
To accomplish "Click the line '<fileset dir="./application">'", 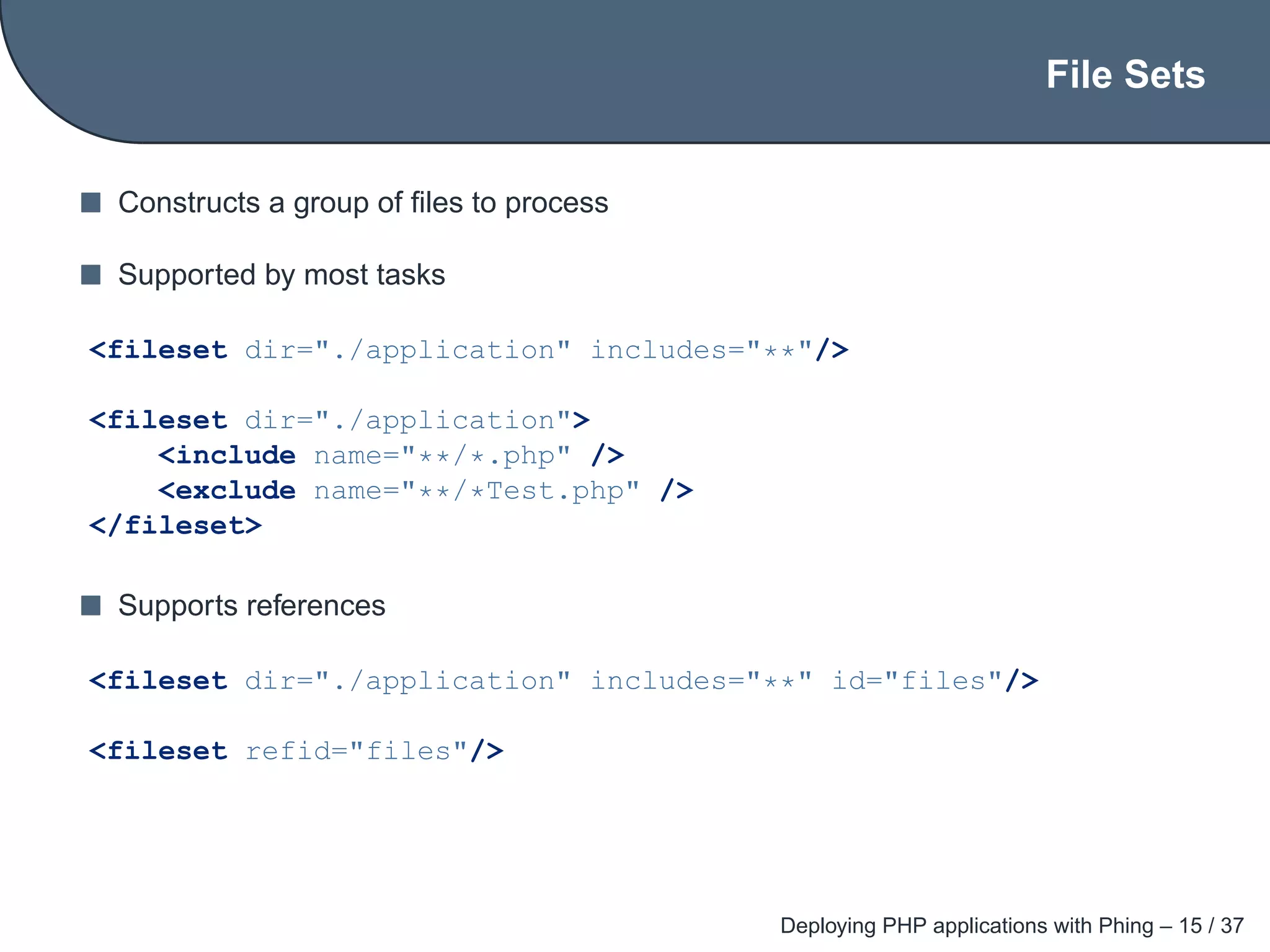I will [339, 420].
